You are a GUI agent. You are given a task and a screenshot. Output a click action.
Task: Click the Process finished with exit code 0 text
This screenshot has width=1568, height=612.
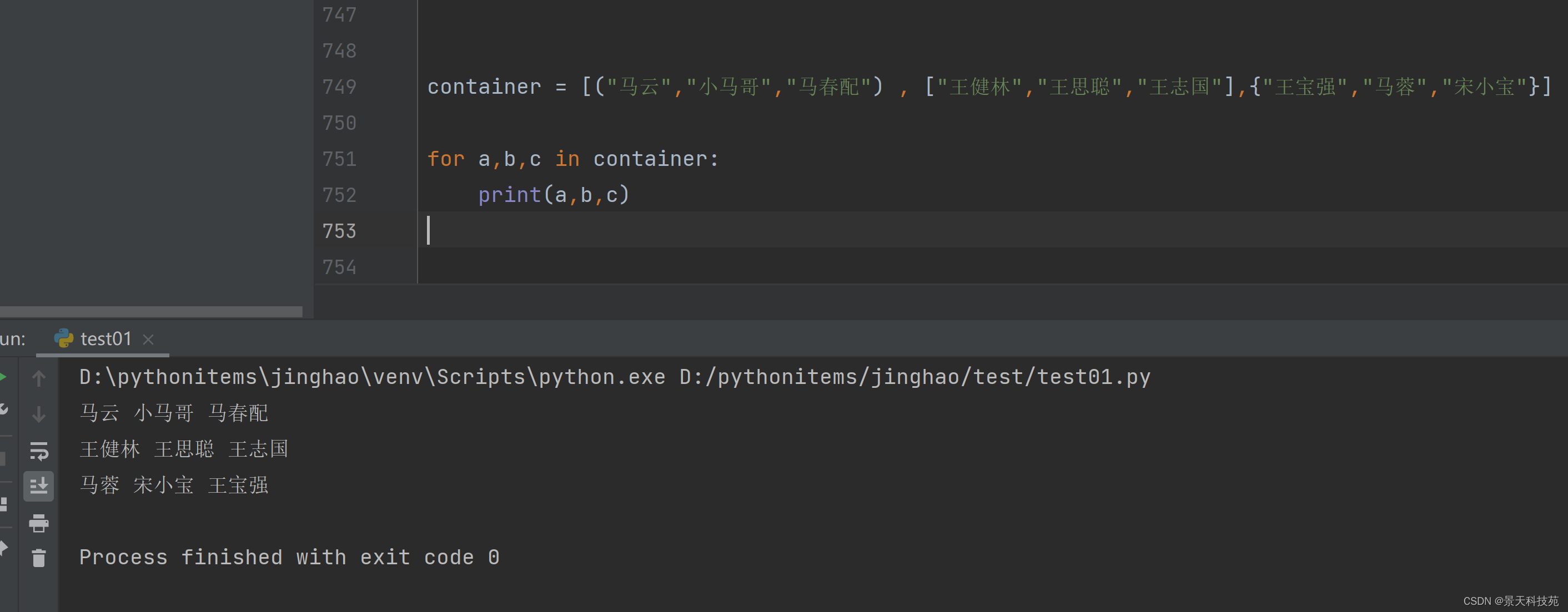click(x=289, y=557)
